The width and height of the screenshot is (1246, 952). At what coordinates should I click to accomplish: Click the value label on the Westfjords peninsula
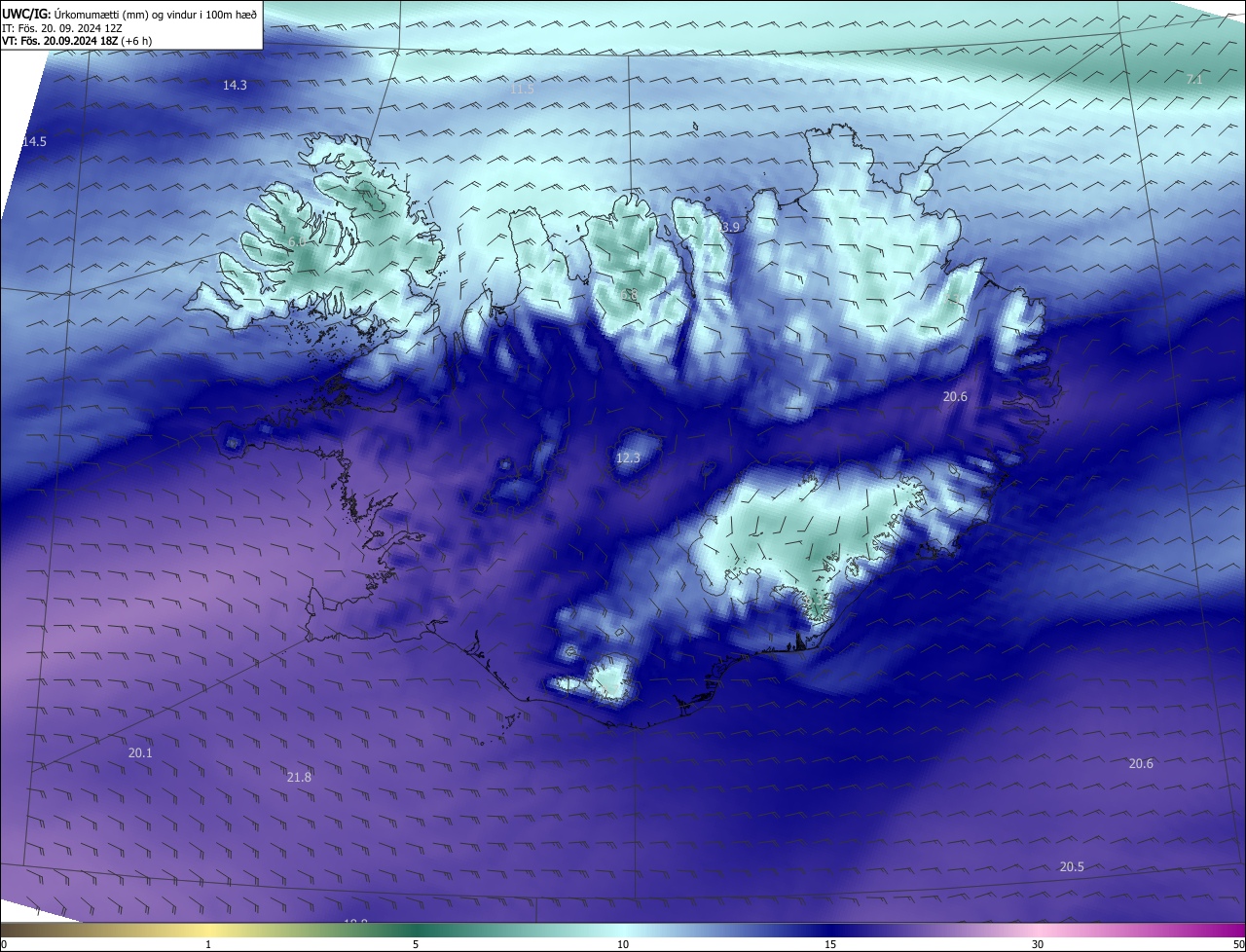pos(297,241)
